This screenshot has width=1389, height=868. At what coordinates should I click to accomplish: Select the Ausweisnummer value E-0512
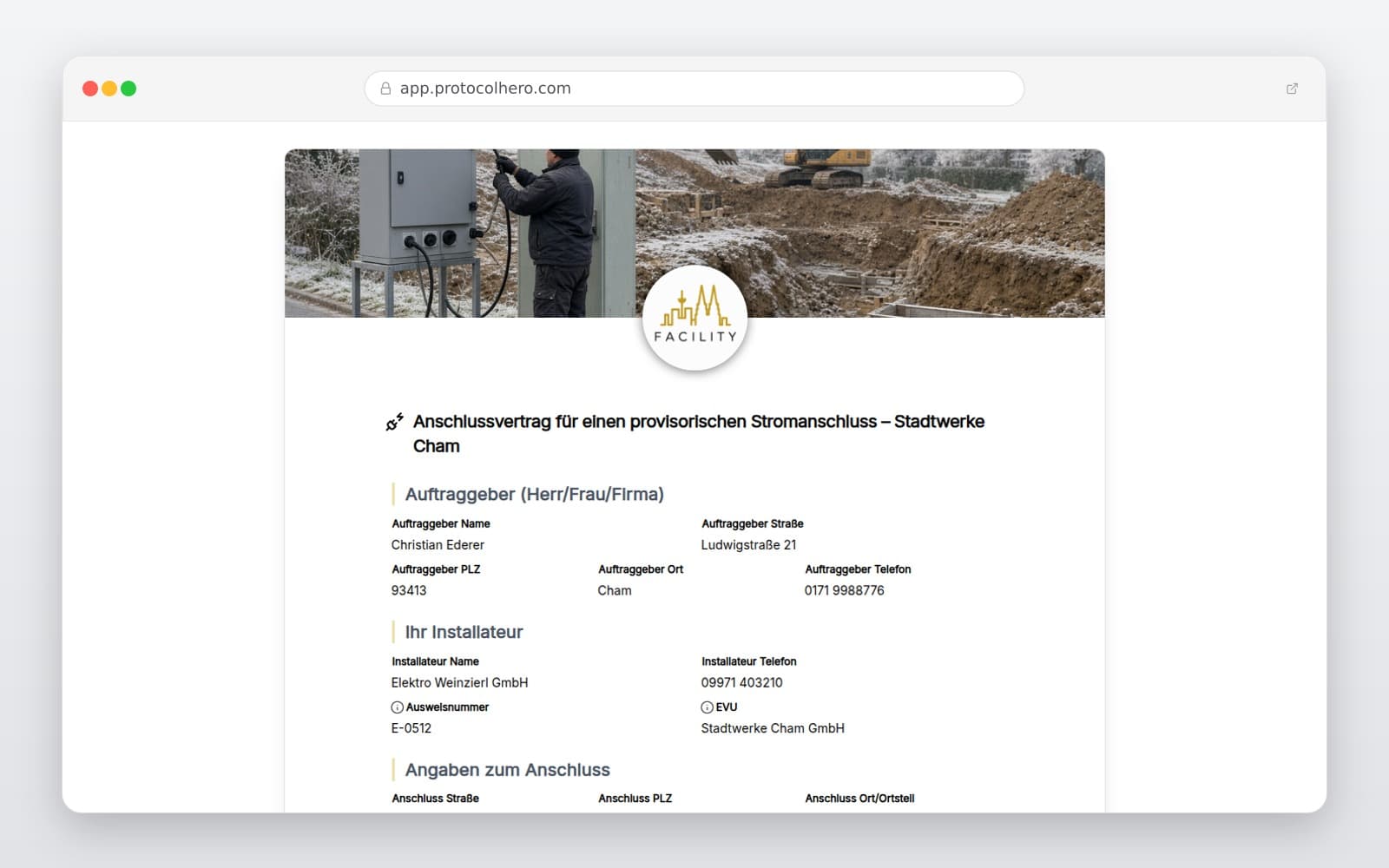[411, 728]
